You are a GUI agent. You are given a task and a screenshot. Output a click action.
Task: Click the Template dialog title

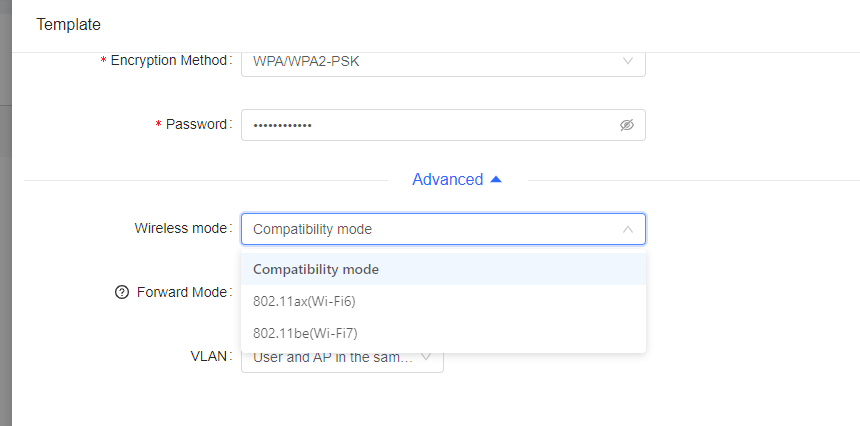click(x=69, y=25)
